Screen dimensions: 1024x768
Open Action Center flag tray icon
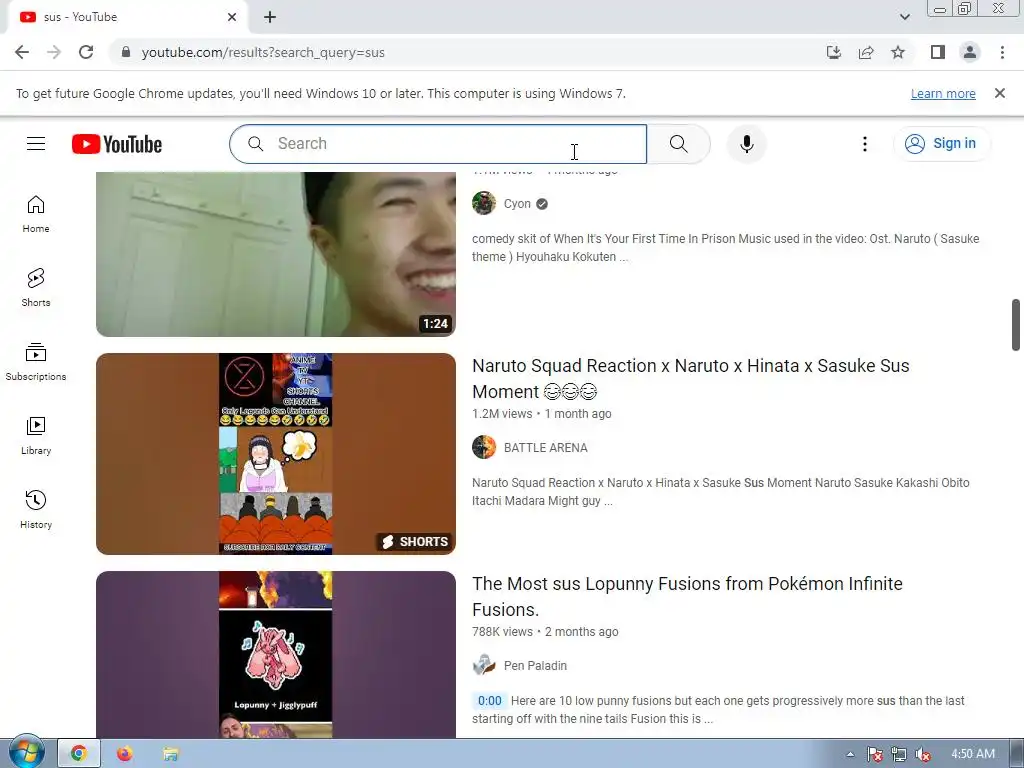pyautogui.click(x=874, y=754)
